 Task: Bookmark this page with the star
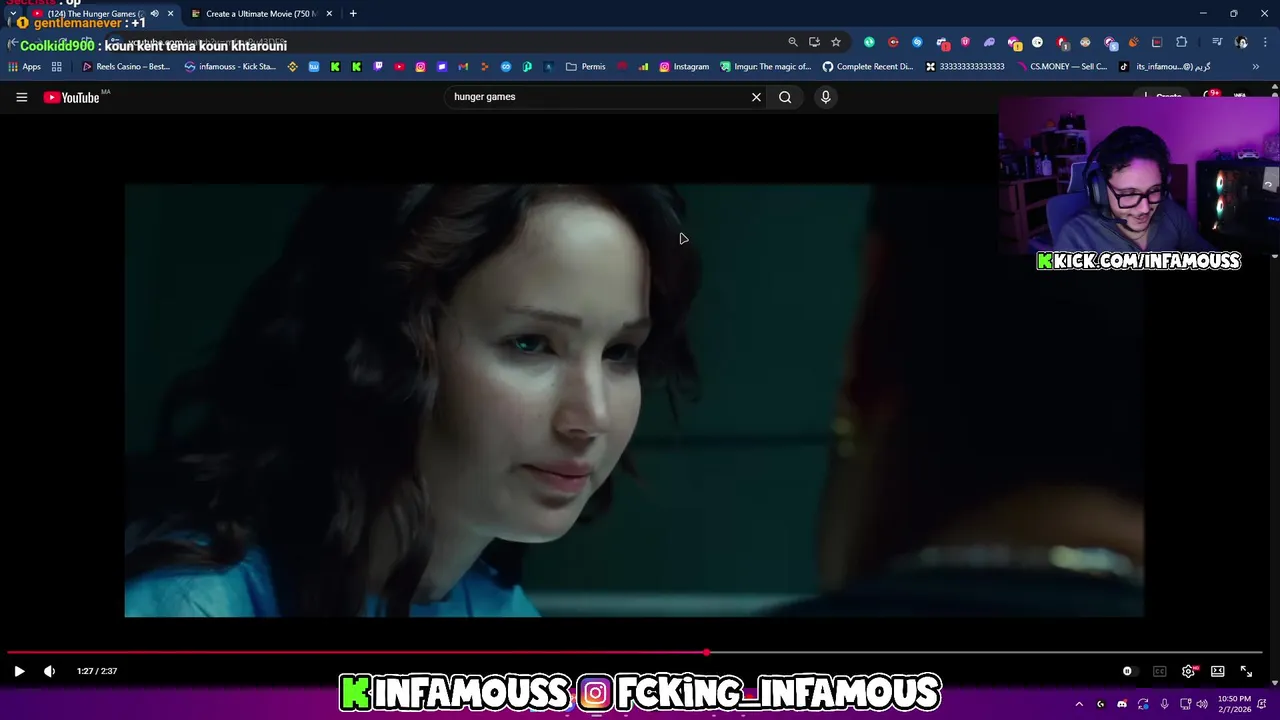pyautogui.click(x=836, y=42)
